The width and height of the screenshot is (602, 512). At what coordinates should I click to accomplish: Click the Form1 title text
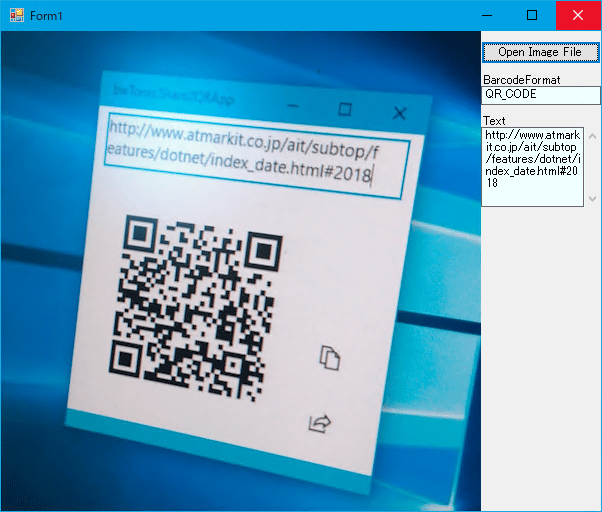click(x=46, y=16)
